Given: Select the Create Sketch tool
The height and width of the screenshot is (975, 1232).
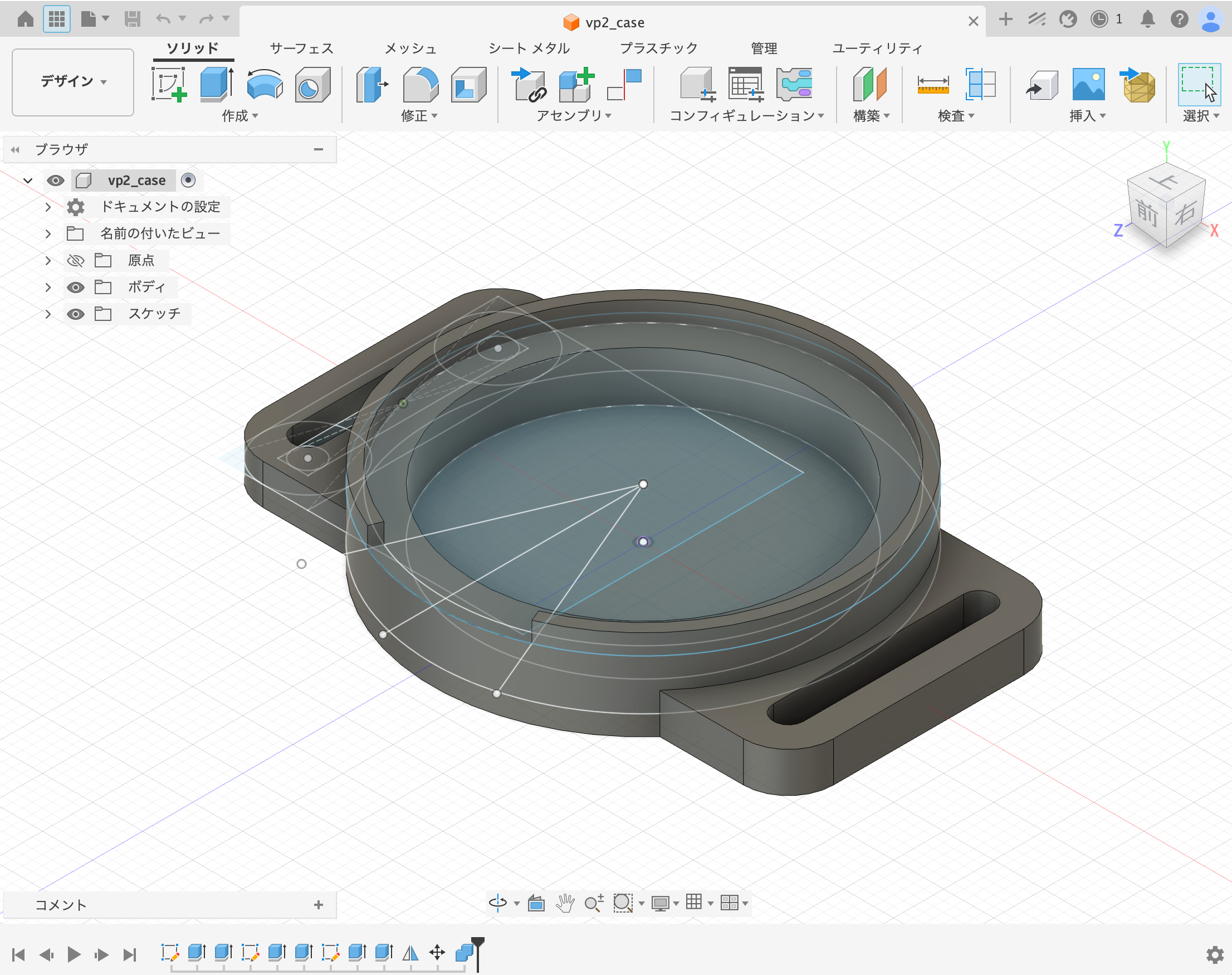Looking at the screenshot, I should [x=169, y=85].
